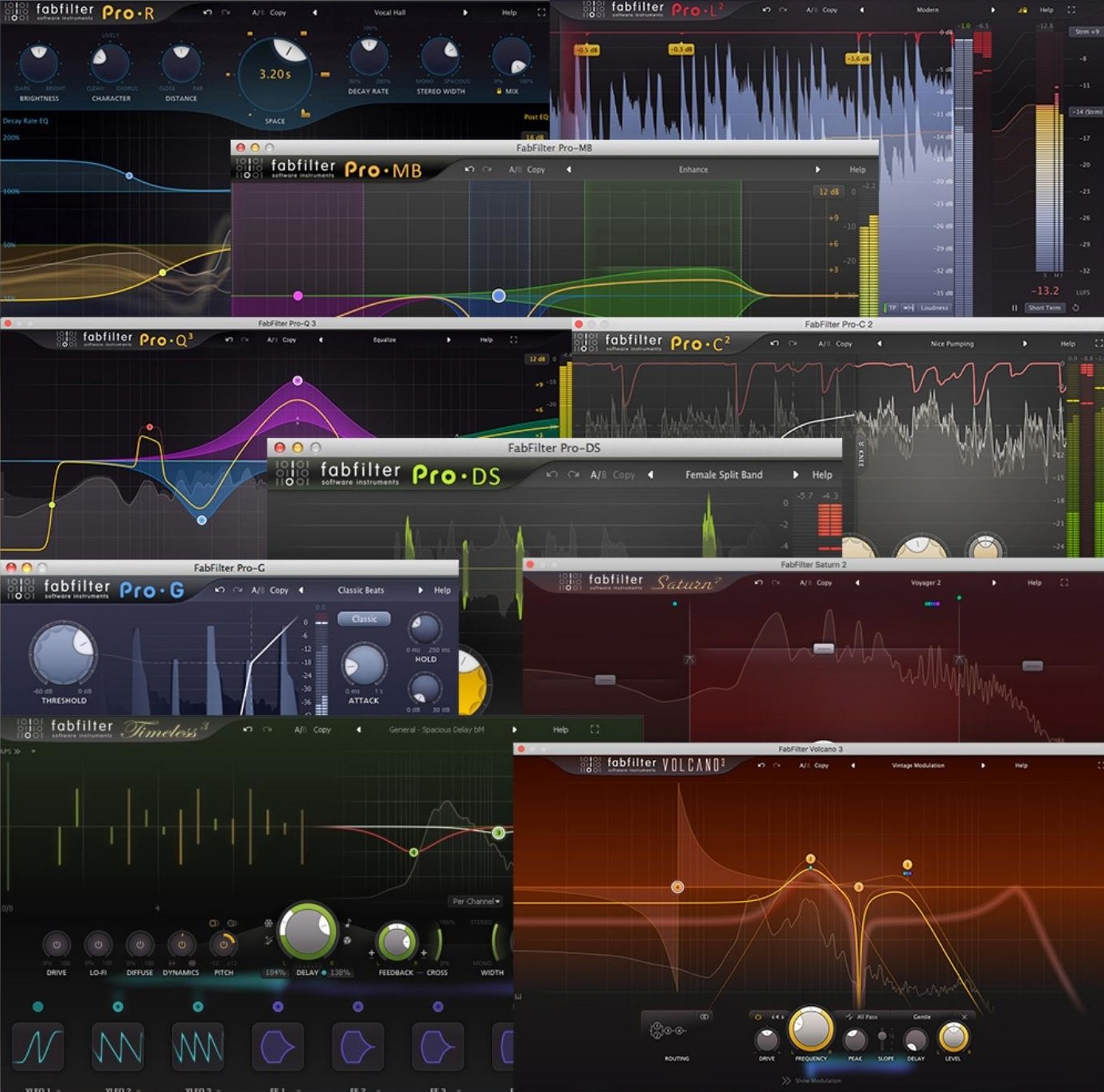This screenshot has height=1092, width=1104.
Task: Select XLFO 2 sawtooth waveform tile in Timeless
Action: [118, 1046]
